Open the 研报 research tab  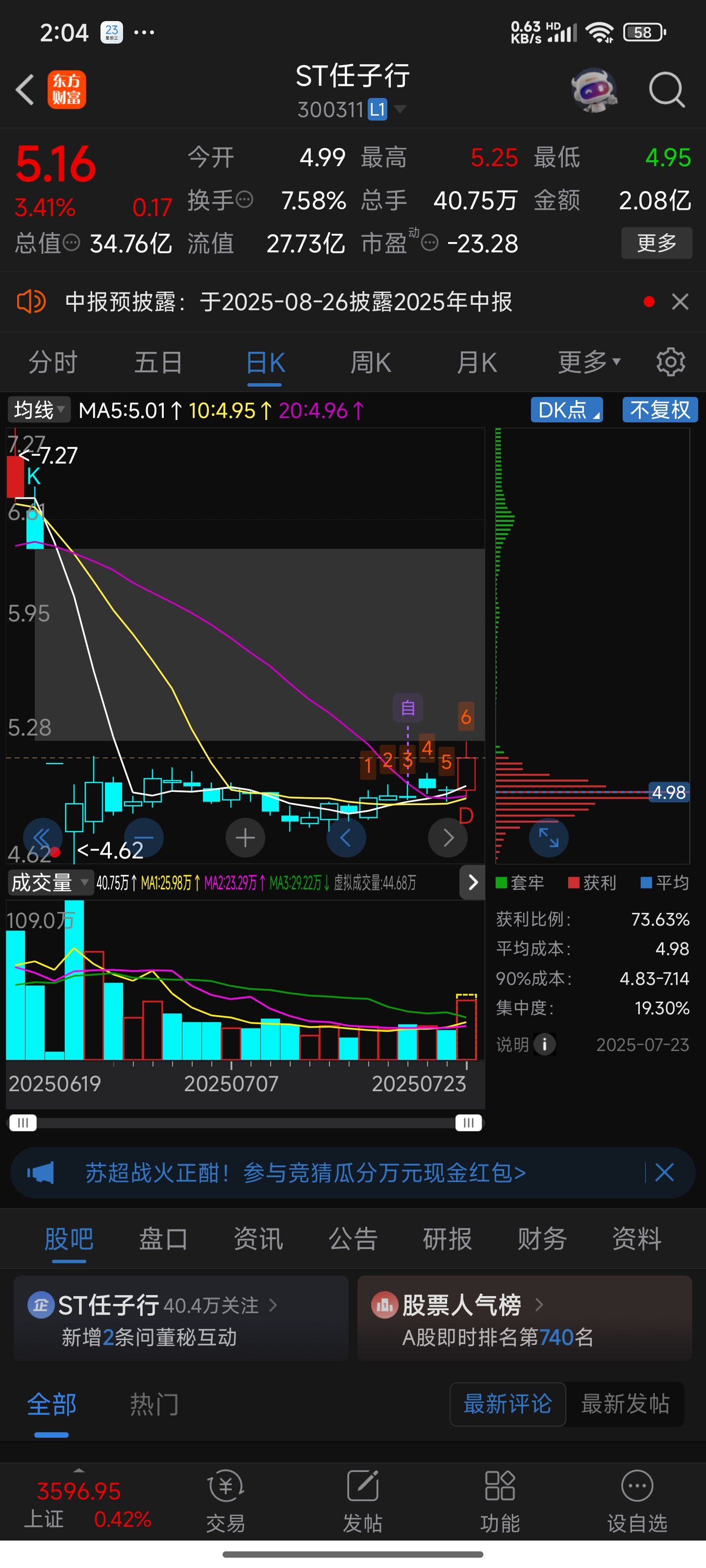[447, 1238]
